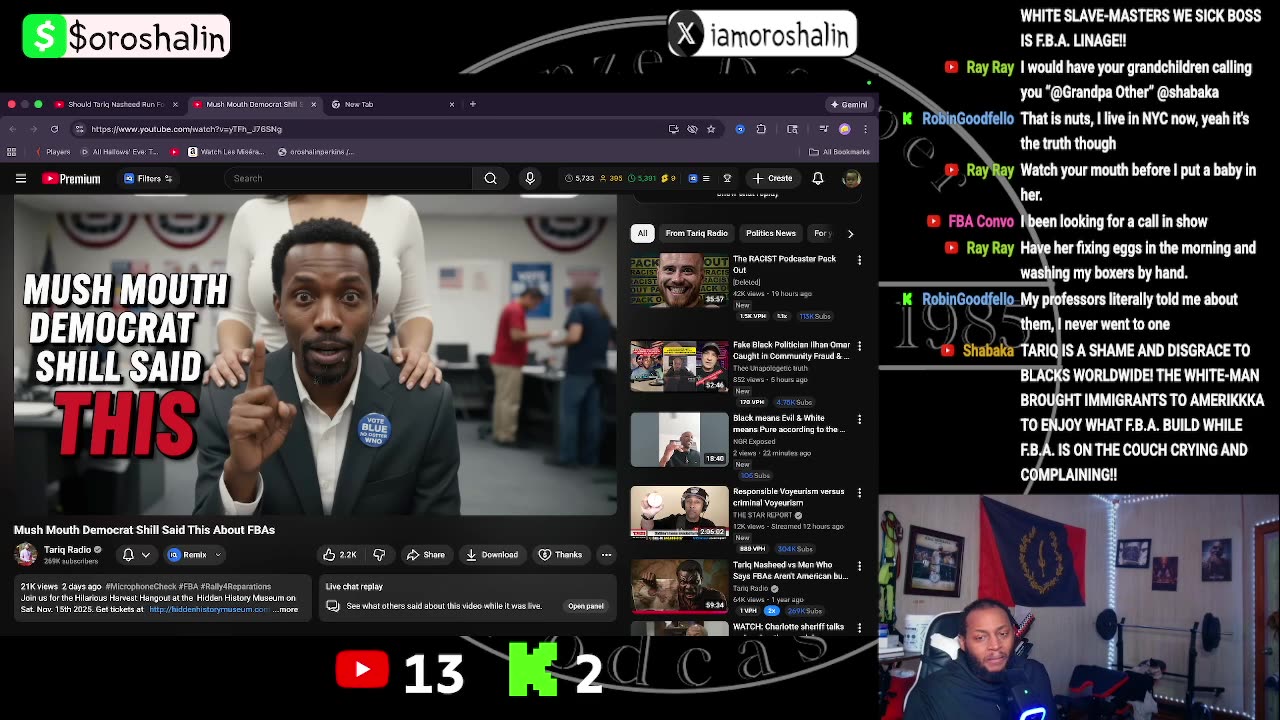The image size is (1280, 720).
Task: Close the New Tab tab
Action: point(451,104)
